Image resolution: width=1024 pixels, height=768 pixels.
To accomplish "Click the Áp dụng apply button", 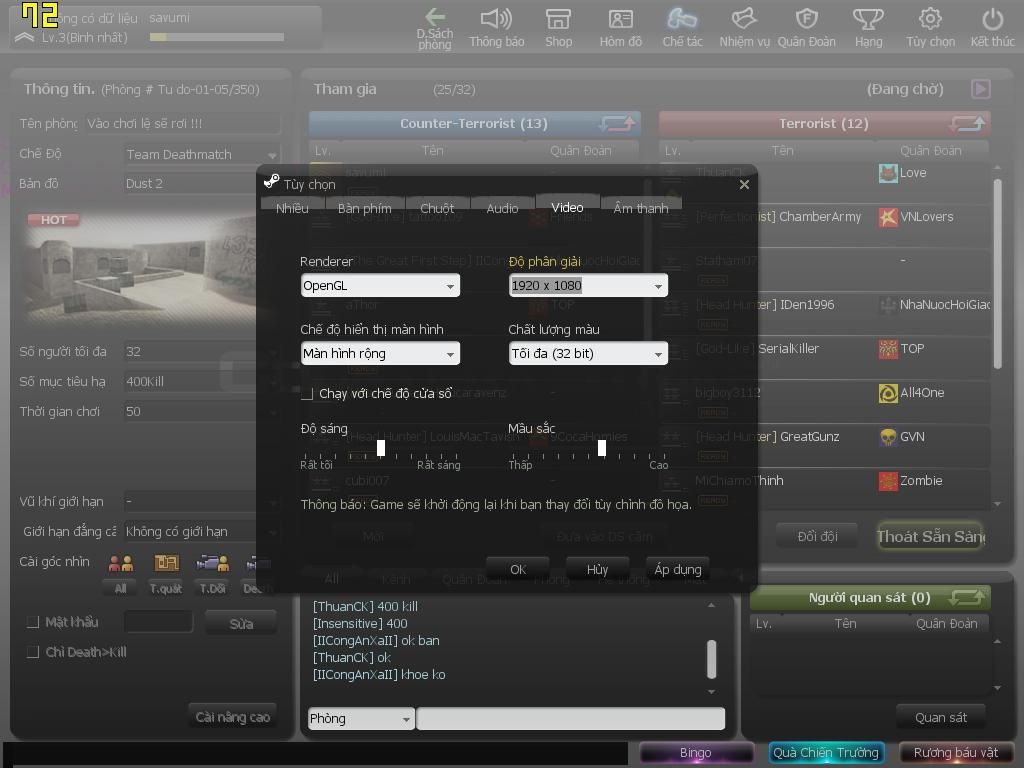I will click(x=678, y=569).
